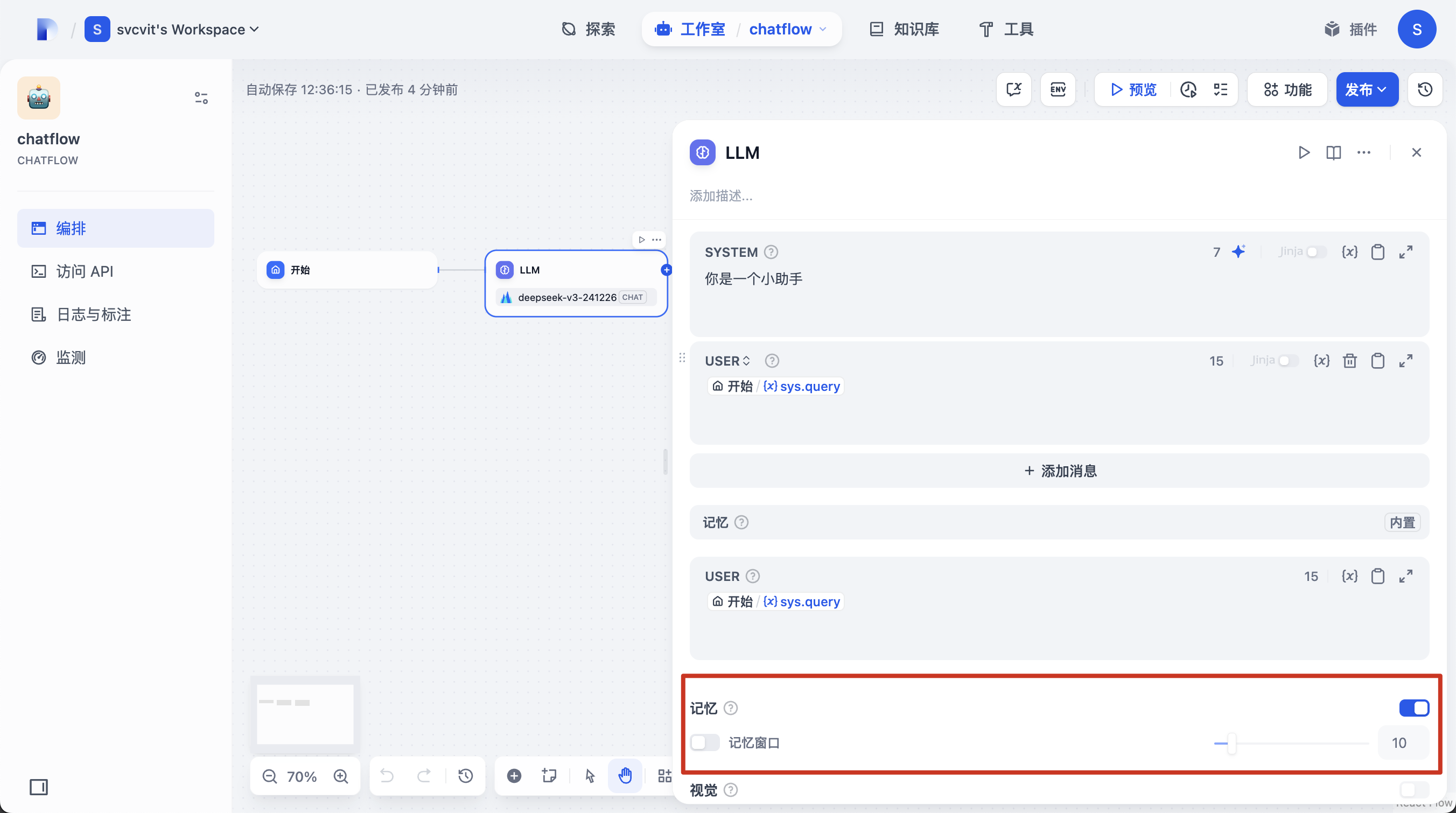This screenshot has width=1456, height=813.
Task: Click the 添加消息 button
Action: coord(1060,471)
